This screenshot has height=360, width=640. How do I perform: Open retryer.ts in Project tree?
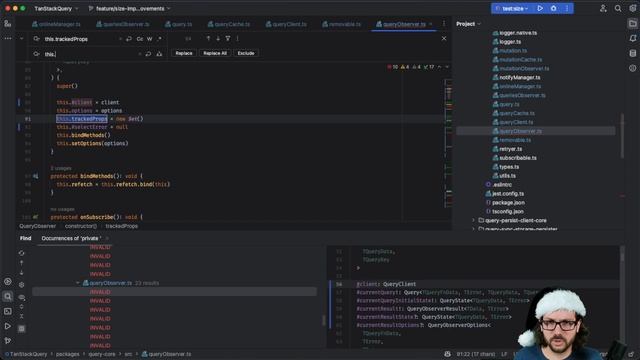[510, 149]
